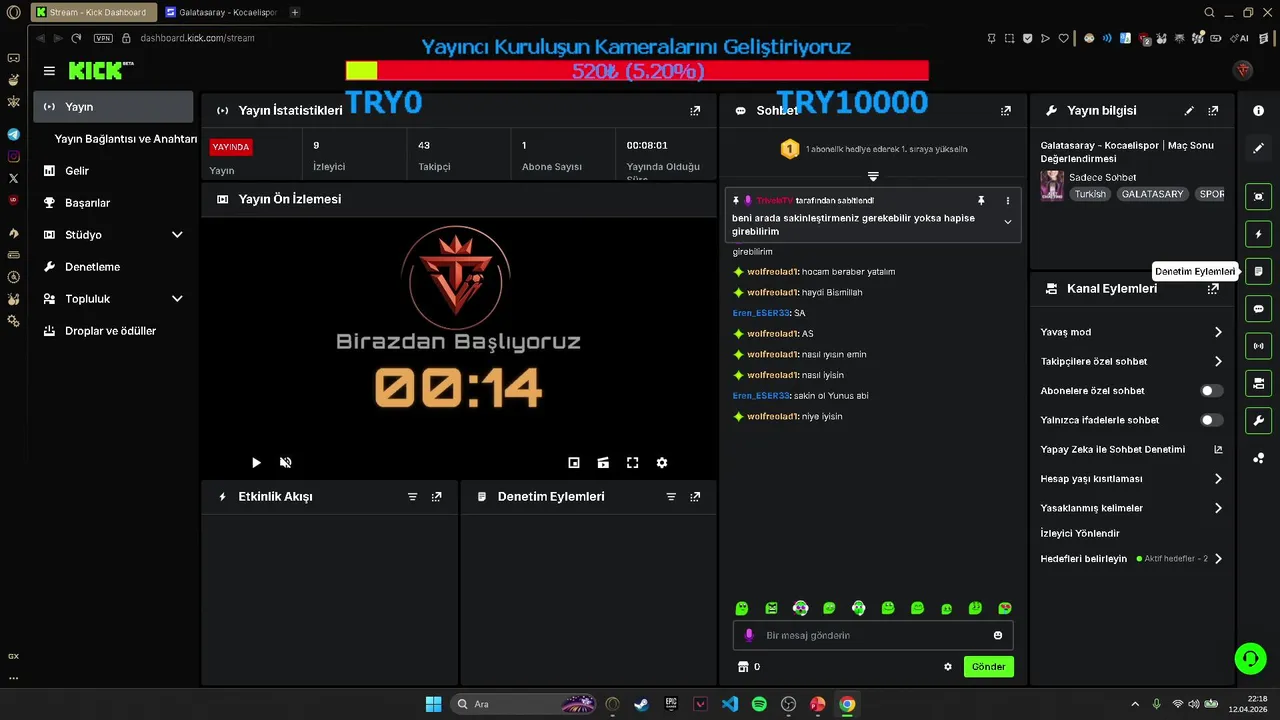
Task: Enter fullscreen in stream preview
Action: (x=632, y=463)
